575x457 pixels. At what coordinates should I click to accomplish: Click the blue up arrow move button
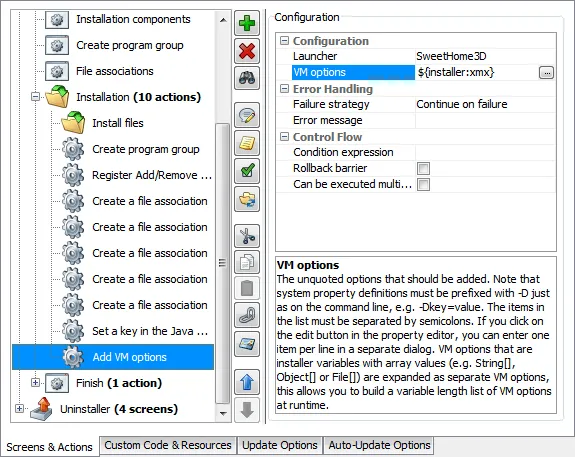(247, 382)
